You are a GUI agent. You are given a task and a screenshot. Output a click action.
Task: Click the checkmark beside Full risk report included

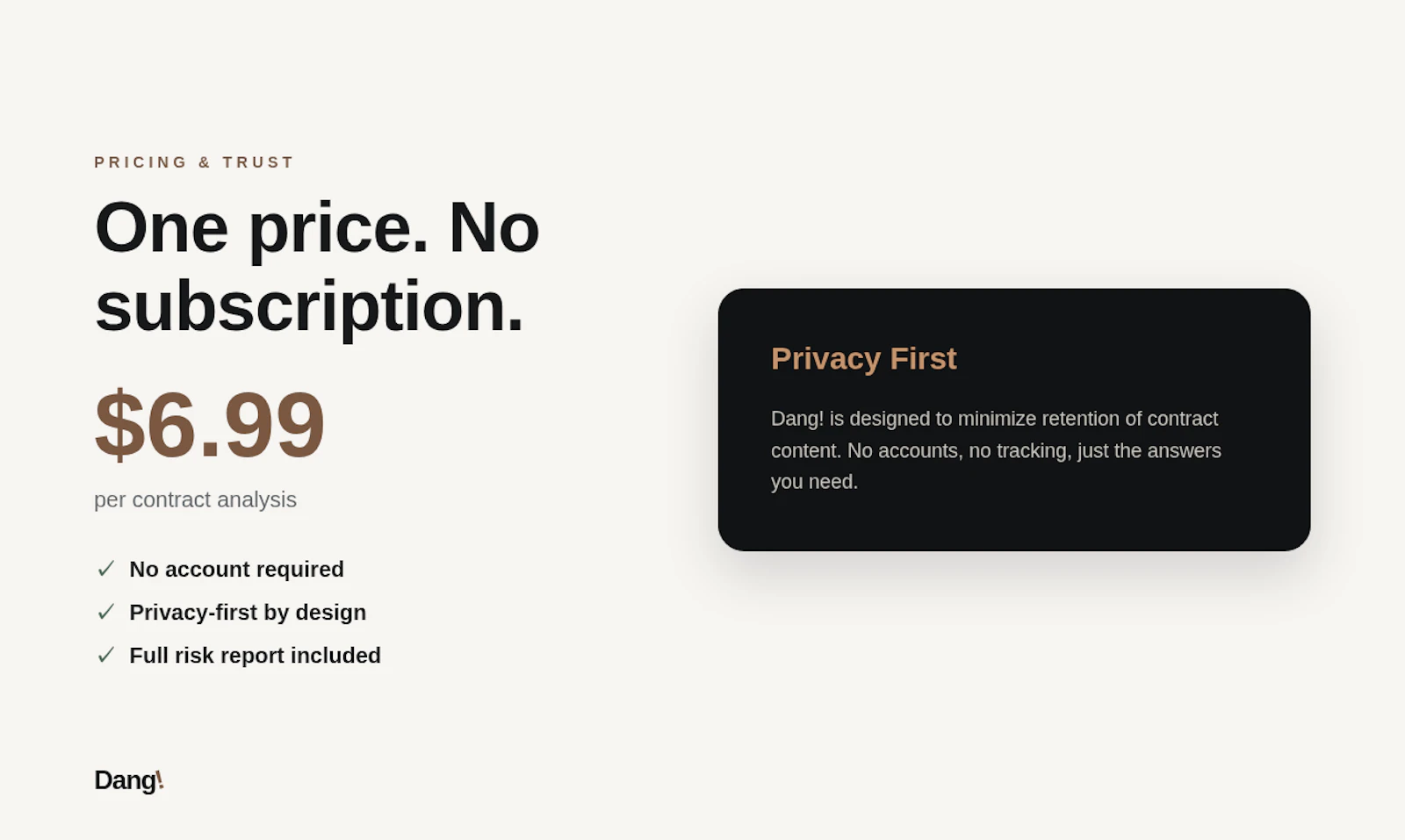[106, 655]
